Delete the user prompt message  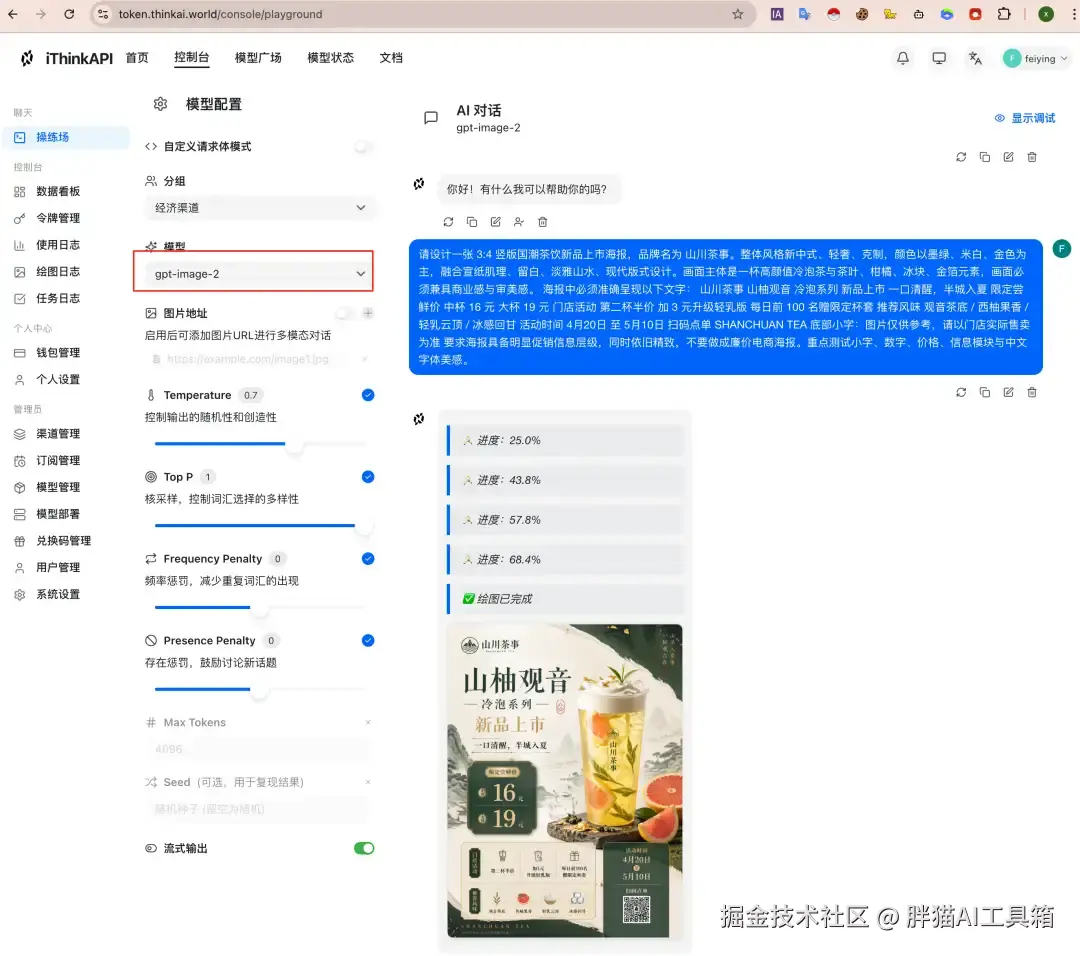click(1032, 393)
